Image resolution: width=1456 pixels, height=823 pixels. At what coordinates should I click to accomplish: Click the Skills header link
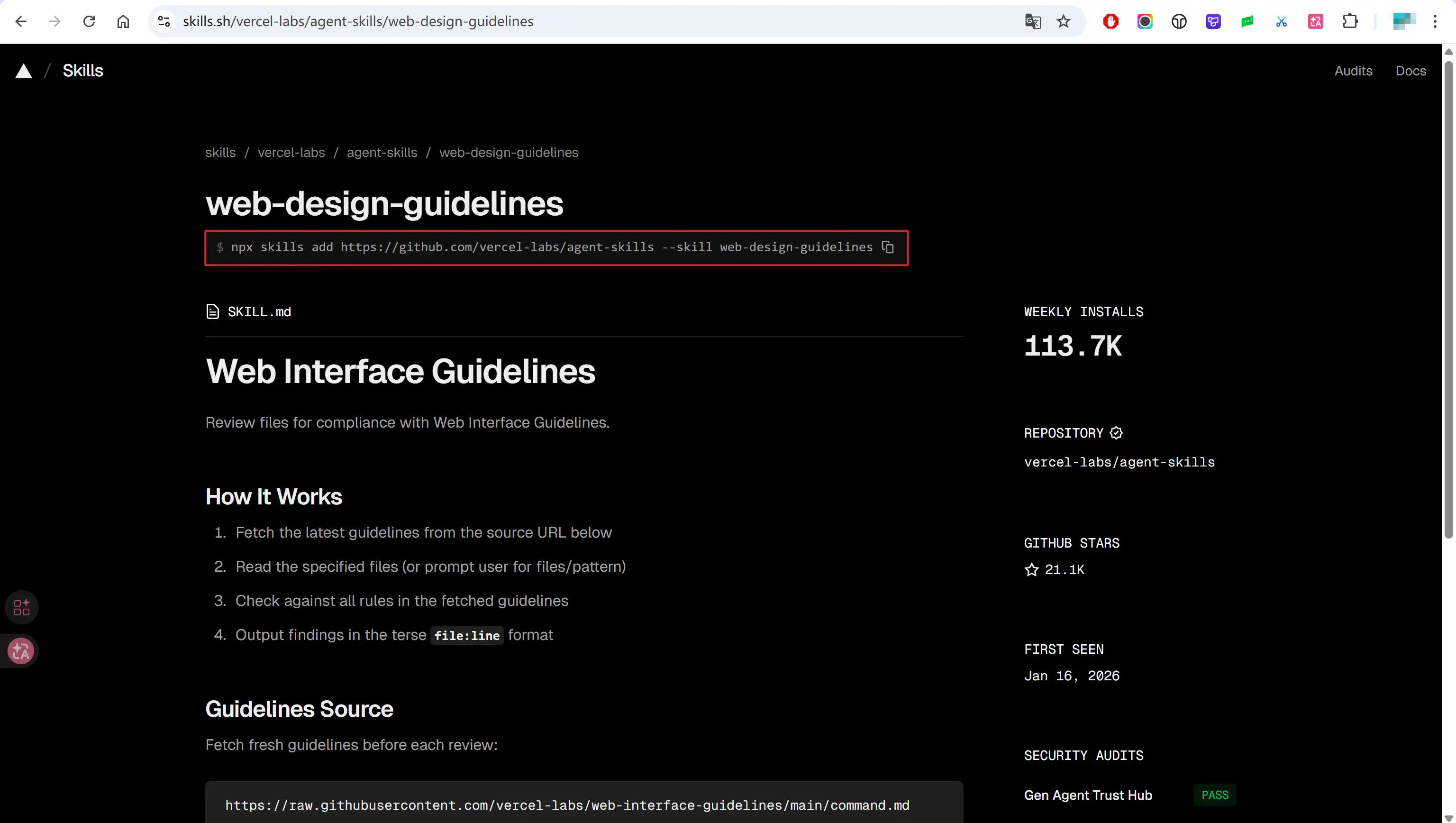coord(82,71)
